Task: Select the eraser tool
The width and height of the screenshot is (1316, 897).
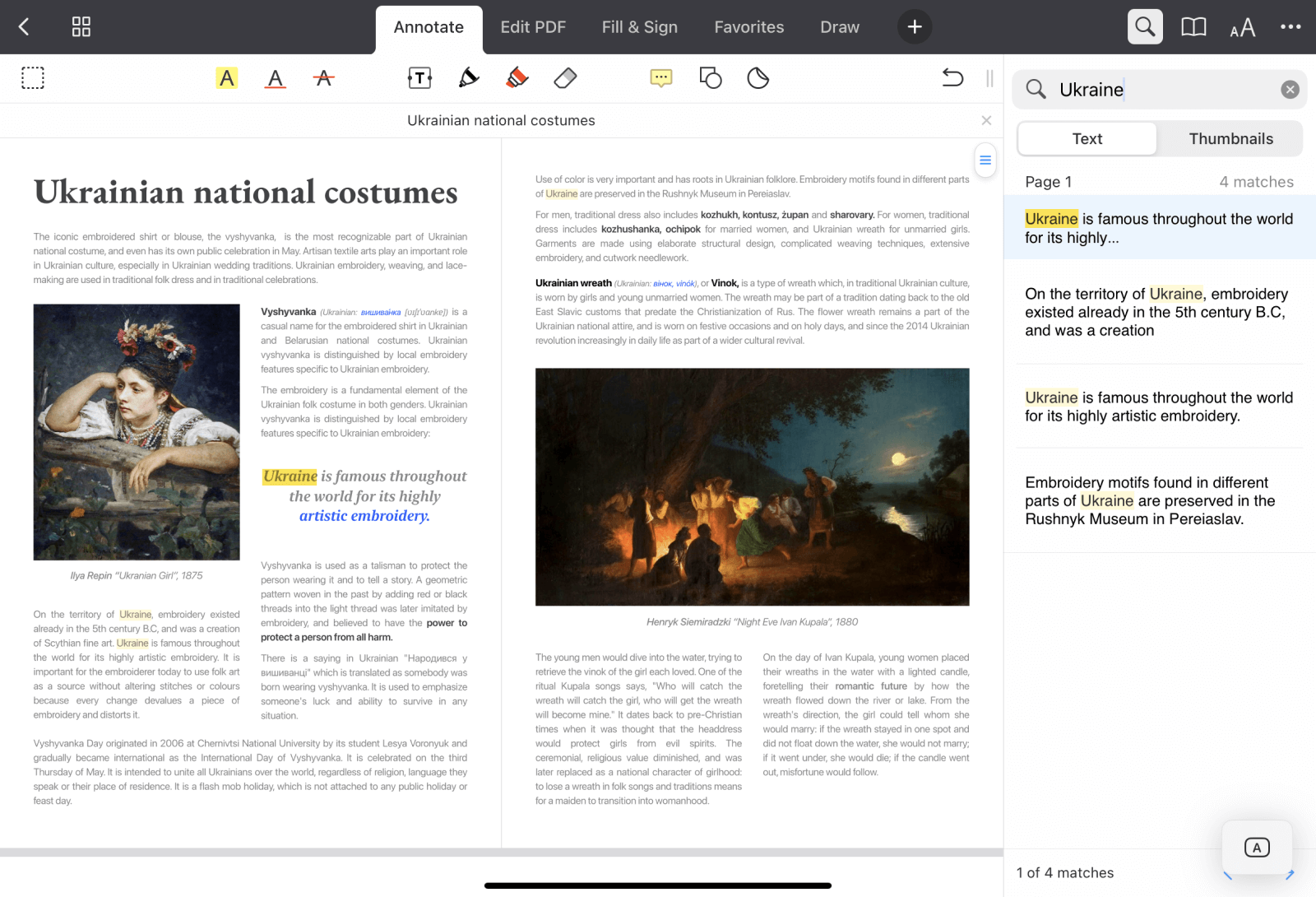Action: point(566,78)
